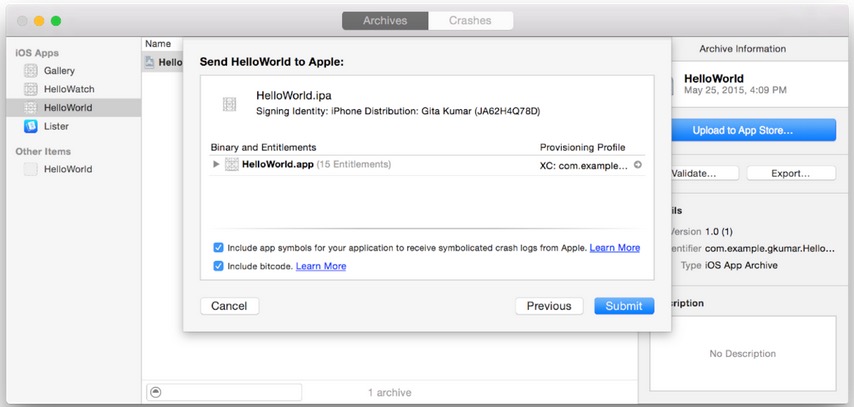Click the HelloWatch app icon
This screenshot has width=854, height=407.
click(31, 89)
